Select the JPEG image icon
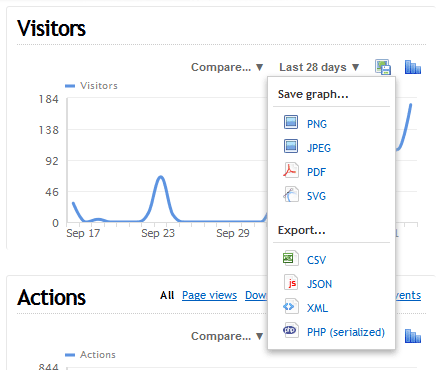Image resolution: width=445 pixels, height=370 pixels. click(291, 146)
